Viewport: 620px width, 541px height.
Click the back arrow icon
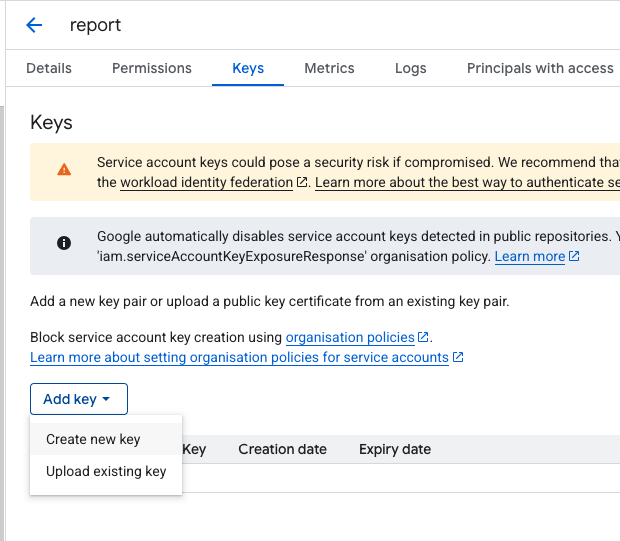pyautogui.click(x=34, y=25)
